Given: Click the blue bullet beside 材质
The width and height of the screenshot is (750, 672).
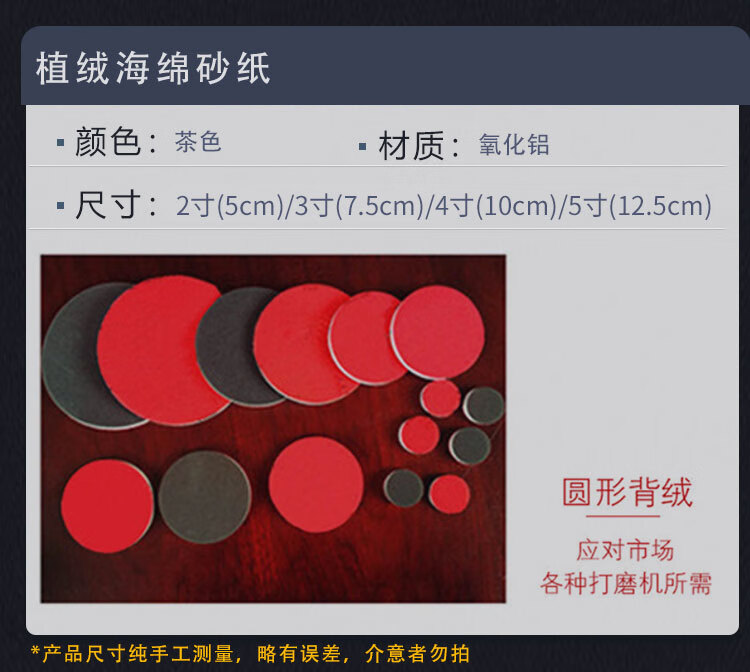Looking at the screenshot, I should point(363,146).
